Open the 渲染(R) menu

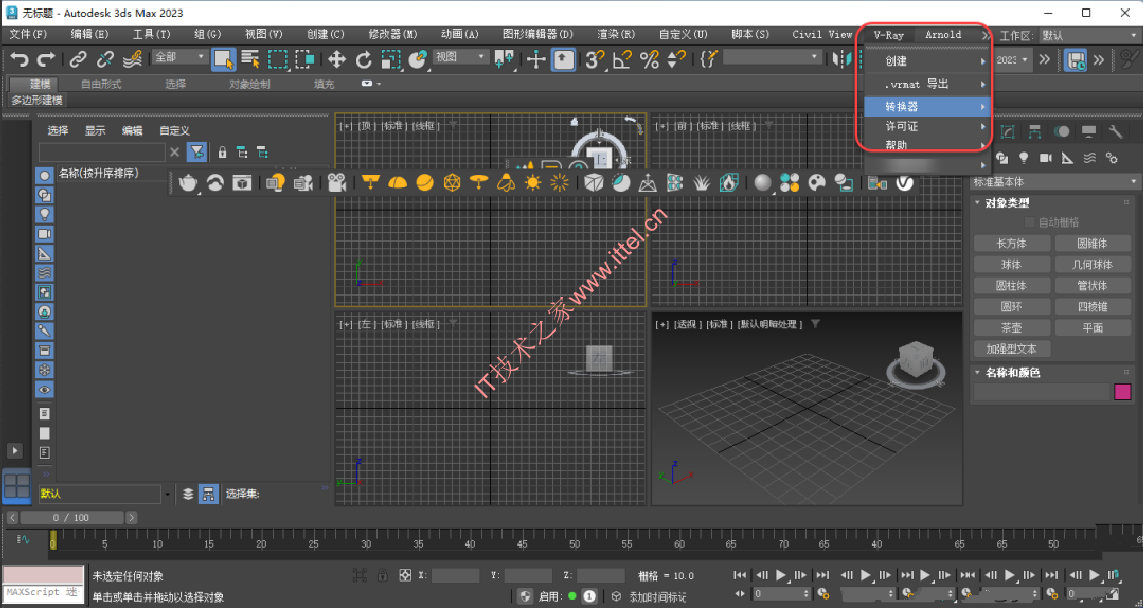pyautogui.click(x=616, y=34)
